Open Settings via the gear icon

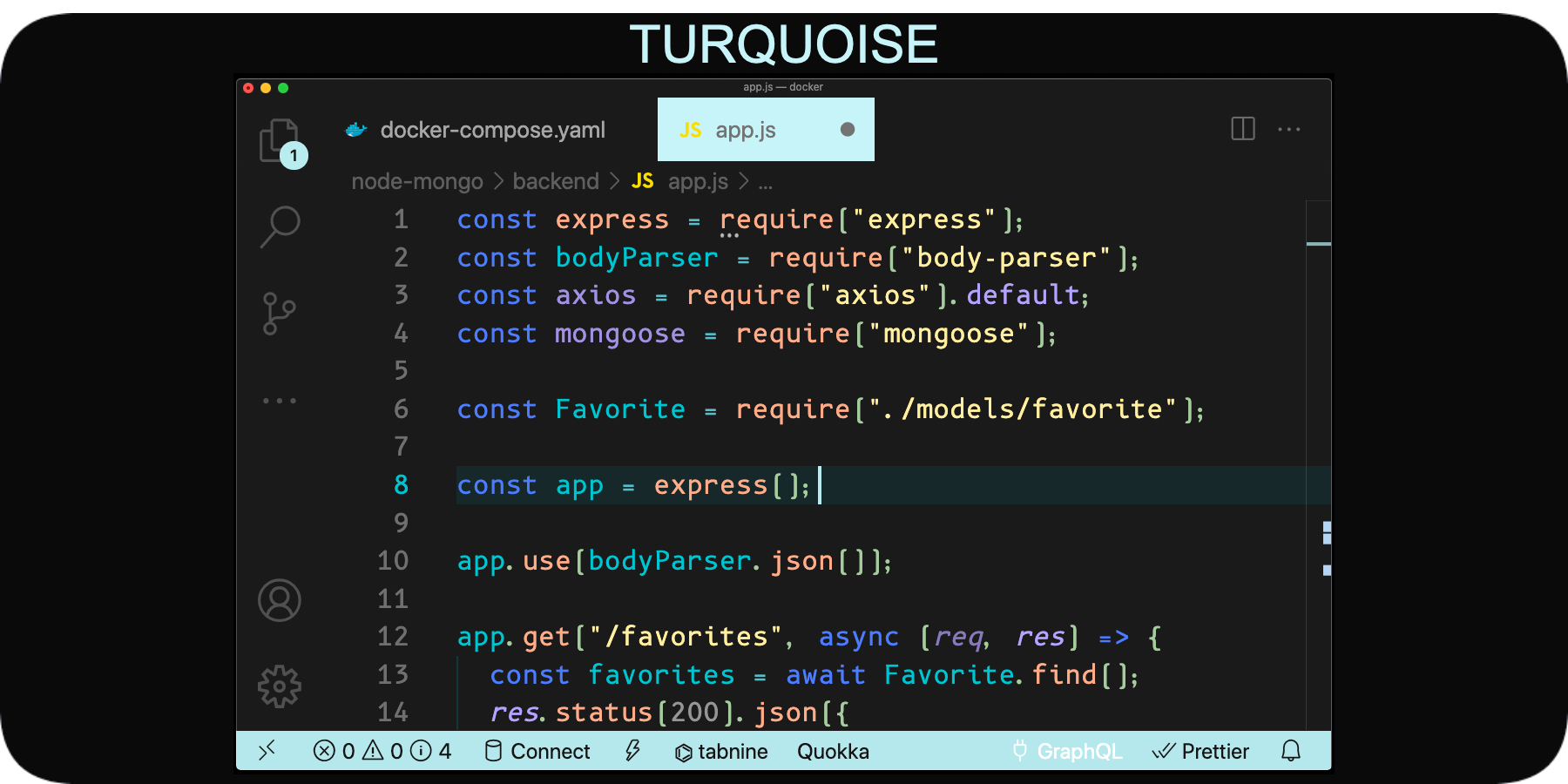tap(279, 686)
